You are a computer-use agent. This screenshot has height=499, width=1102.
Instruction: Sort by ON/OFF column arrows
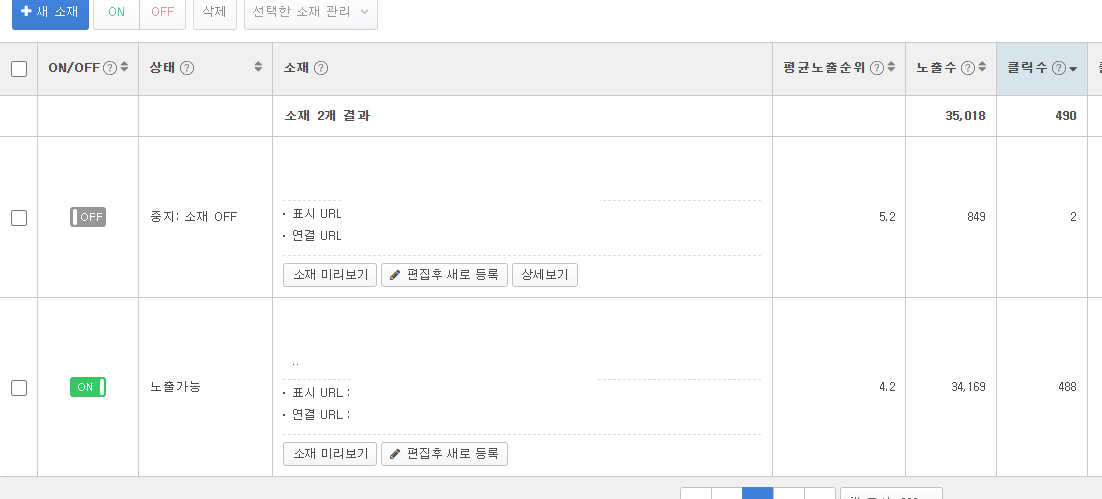tap(124, 67)
